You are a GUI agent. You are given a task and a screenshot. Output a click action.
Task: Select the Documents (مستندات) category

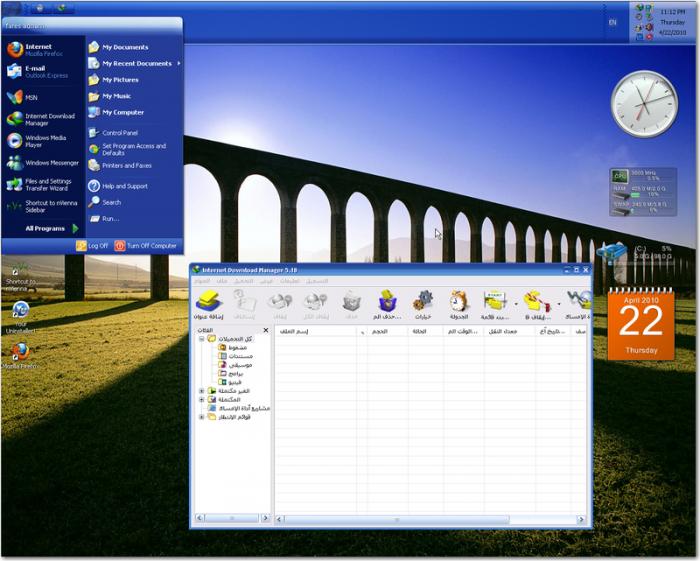point(235,356)
